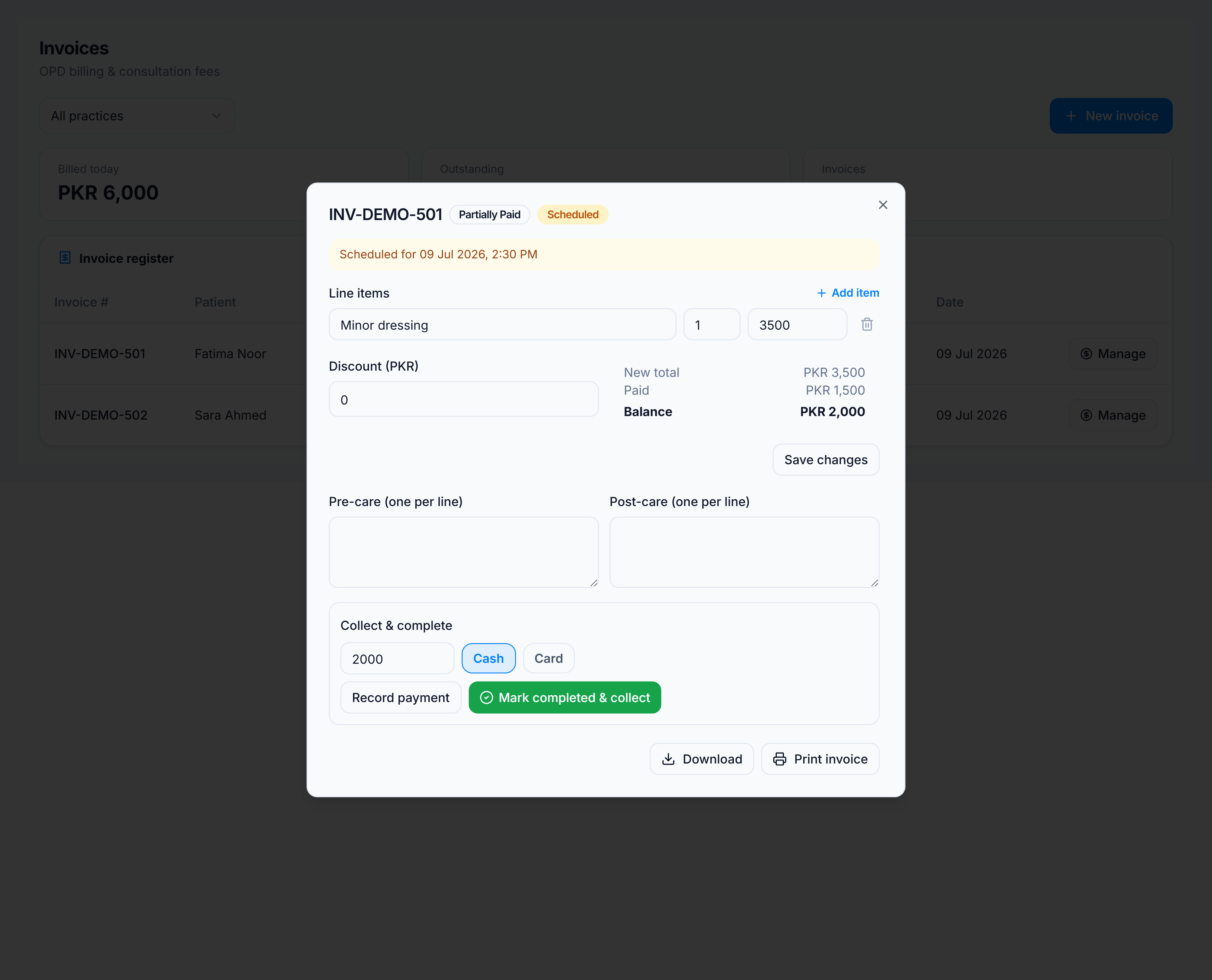Click the New total PKR 3,500 value

(x=834, y=373)
